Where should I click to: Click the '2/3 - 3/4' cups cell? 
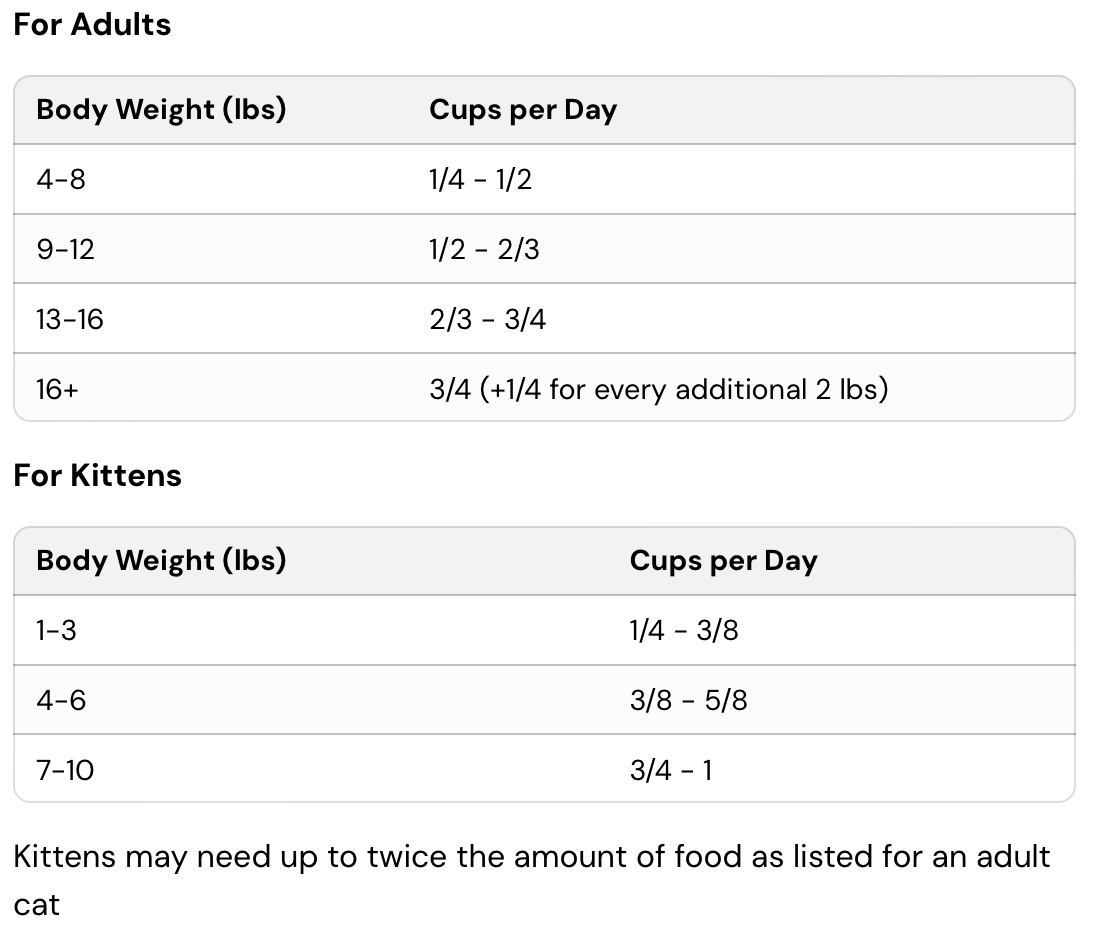tap(487, 319)
